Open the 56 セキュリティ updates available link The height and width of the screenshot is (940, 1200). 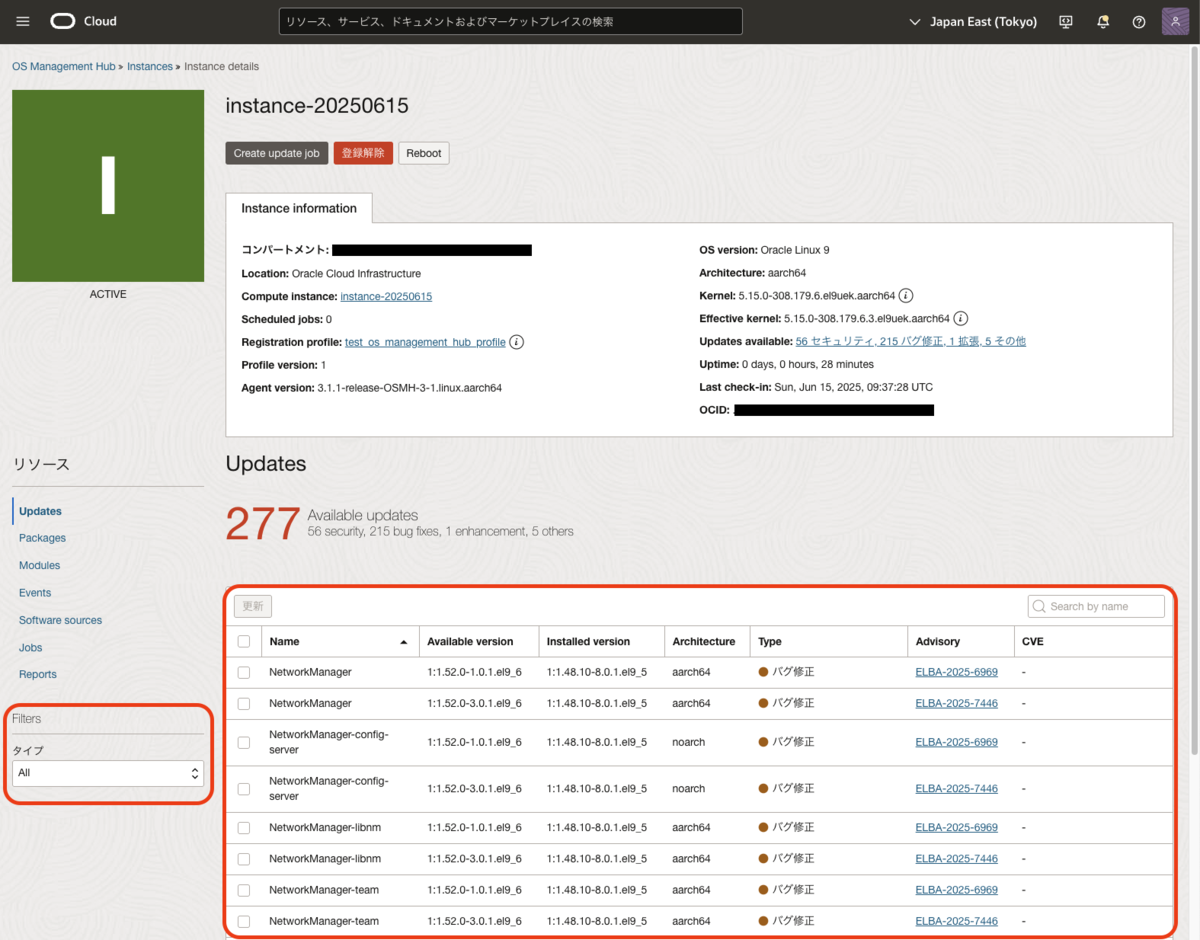click(910, 341)
